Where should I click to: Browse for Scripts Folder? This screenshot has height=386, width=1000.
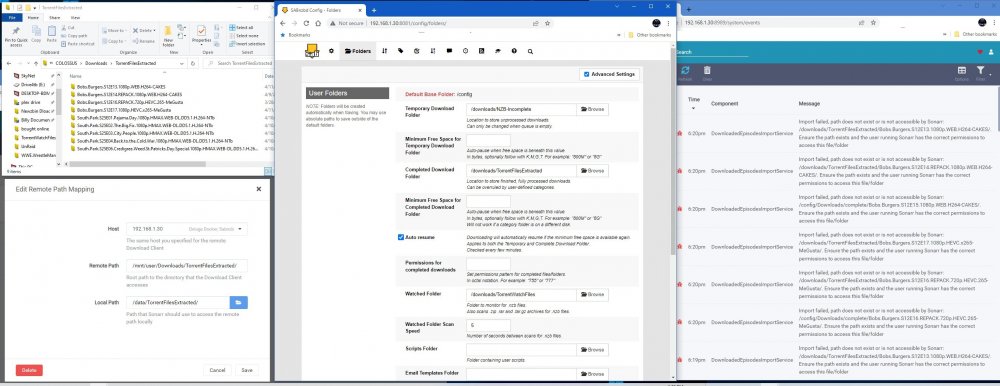click(x=592, y=350)
